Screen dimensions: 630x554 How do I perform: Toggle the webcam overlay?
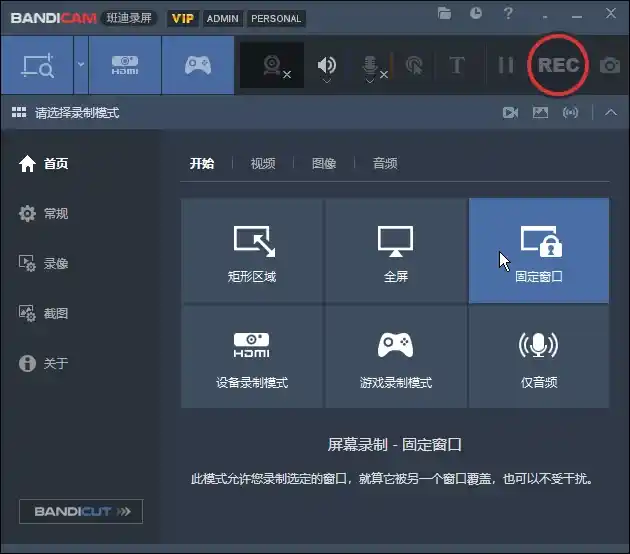[272, 65]
